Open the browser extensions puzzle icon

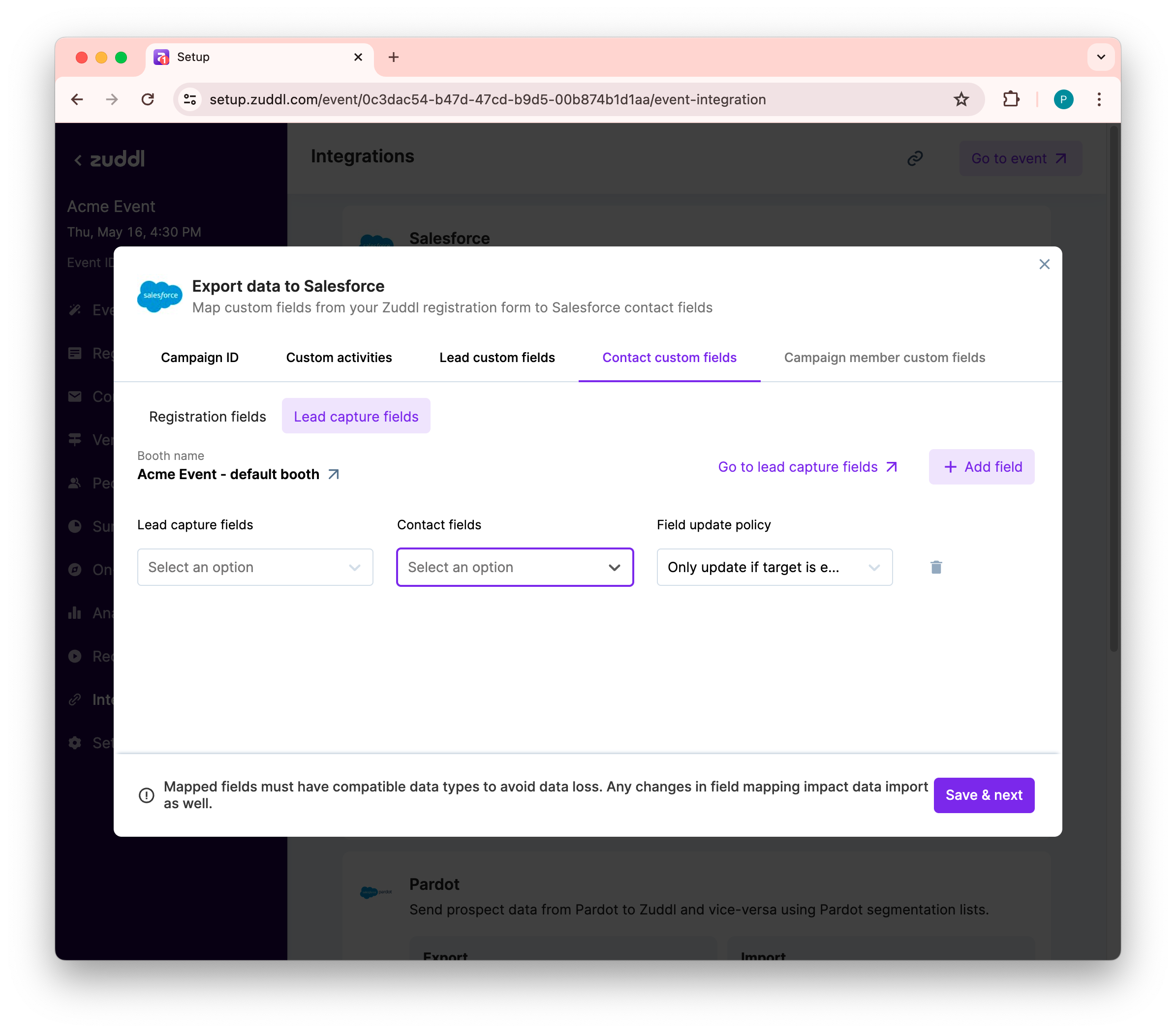point(1011,99)
